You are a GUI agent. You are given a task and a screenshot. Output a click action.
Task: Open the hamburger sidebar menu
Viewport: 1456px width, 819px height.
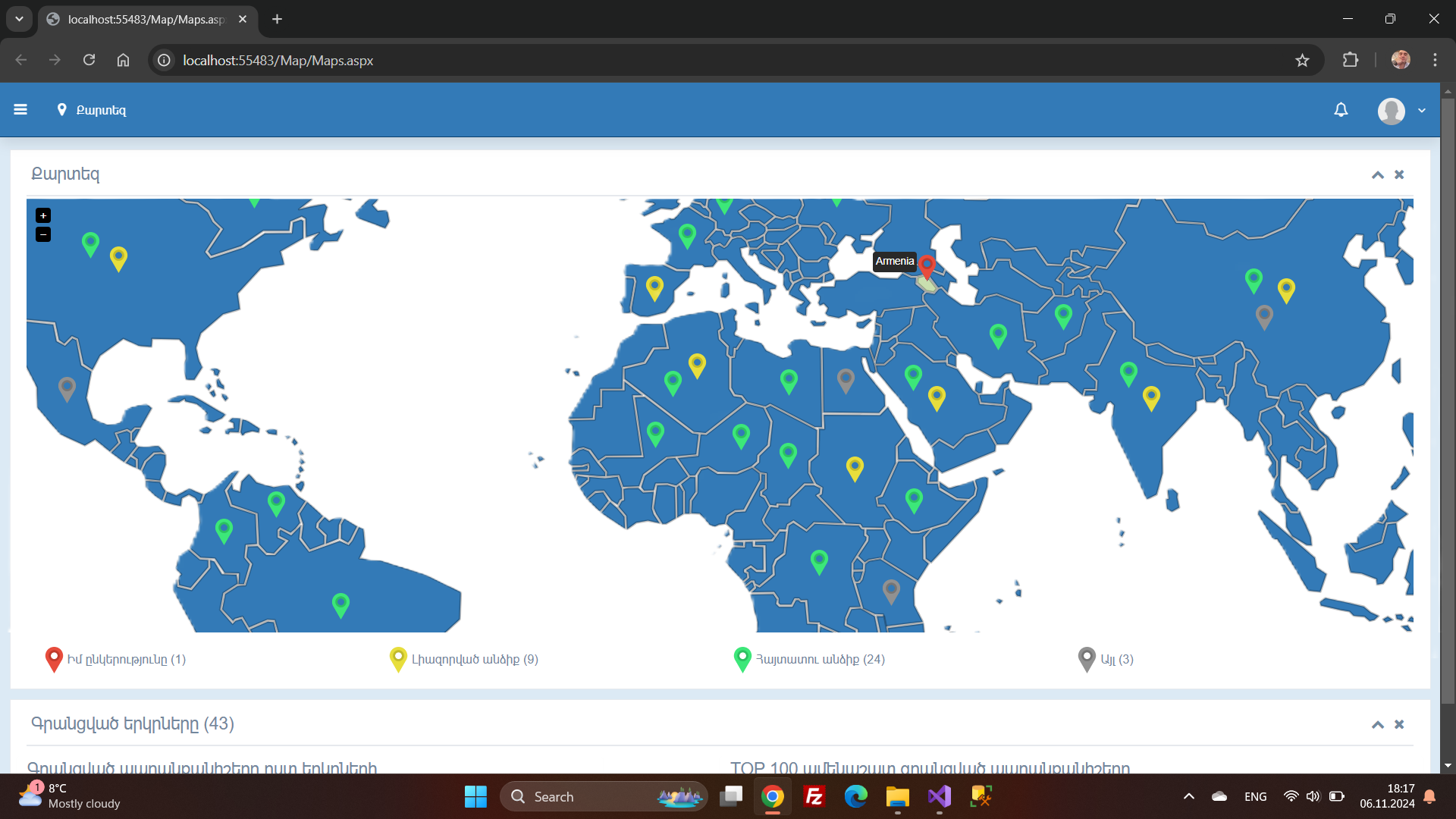pos(20,110)
